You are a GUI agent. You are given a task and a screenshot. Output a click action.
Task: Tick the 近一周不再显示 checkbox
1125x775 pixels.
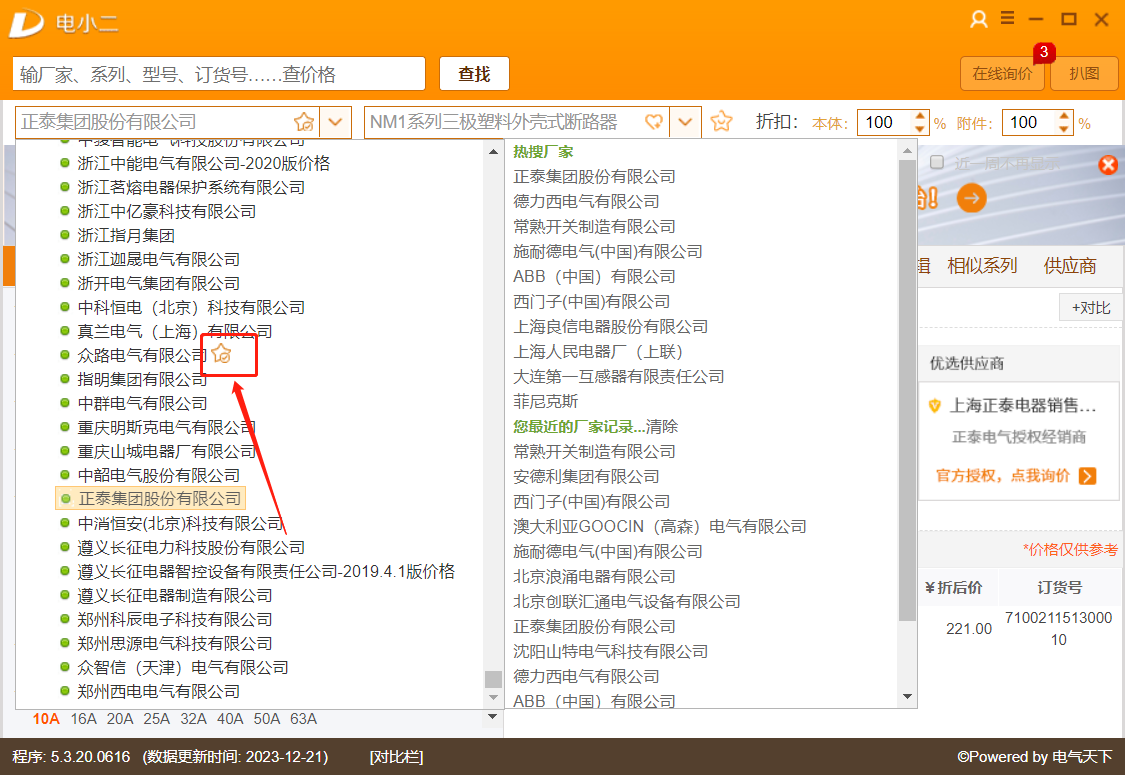937,162
